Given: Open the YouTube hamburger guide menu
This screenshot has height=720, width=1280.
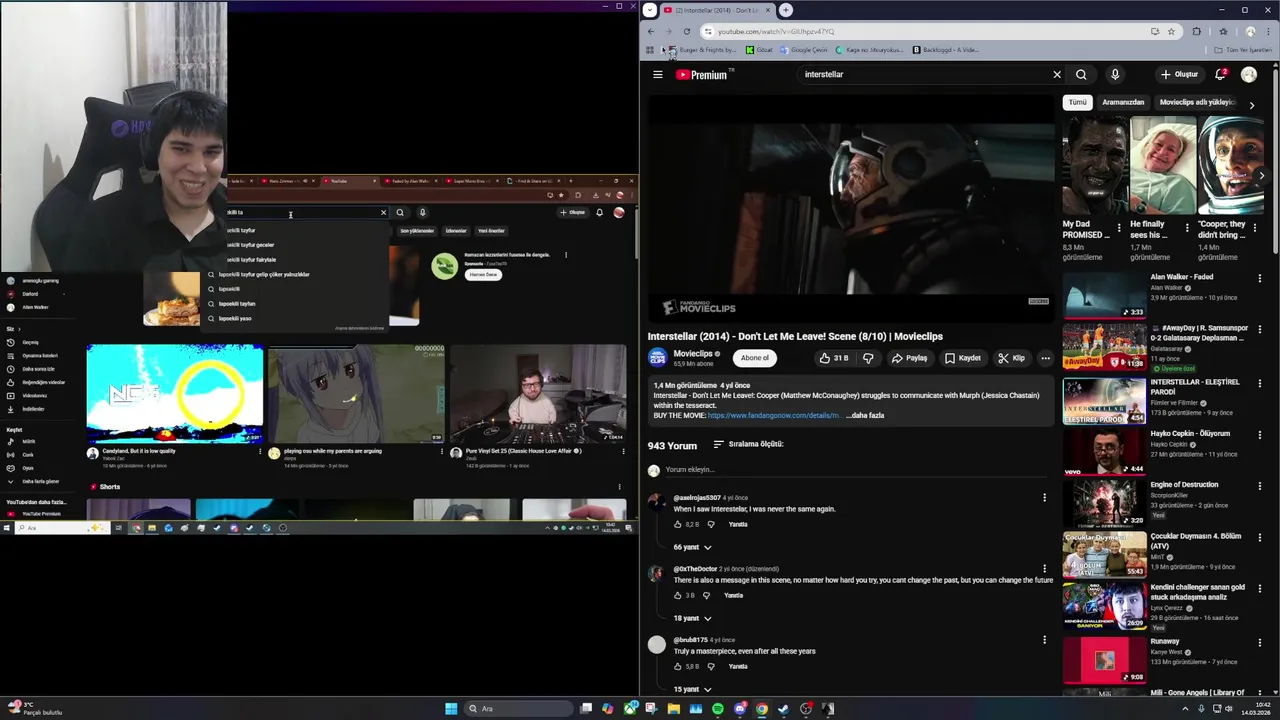Looking at the screenshot, I should [657, 74].
